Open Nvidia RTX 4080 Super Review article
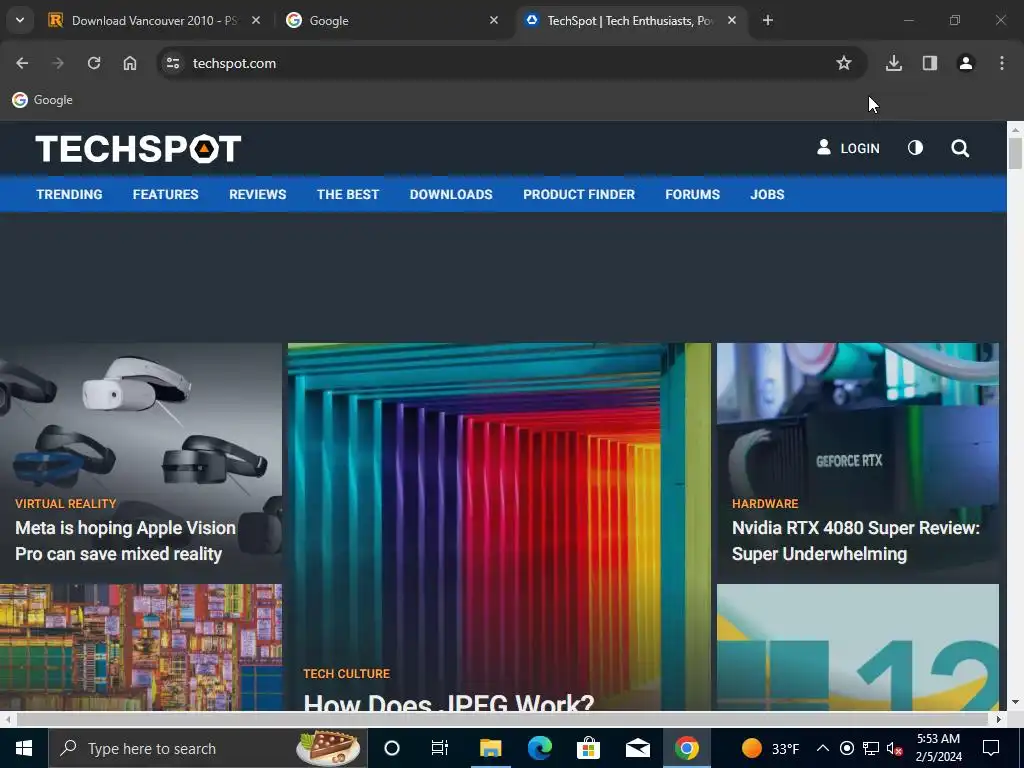Screen dimensions: 1024x768 click(856, 541)
